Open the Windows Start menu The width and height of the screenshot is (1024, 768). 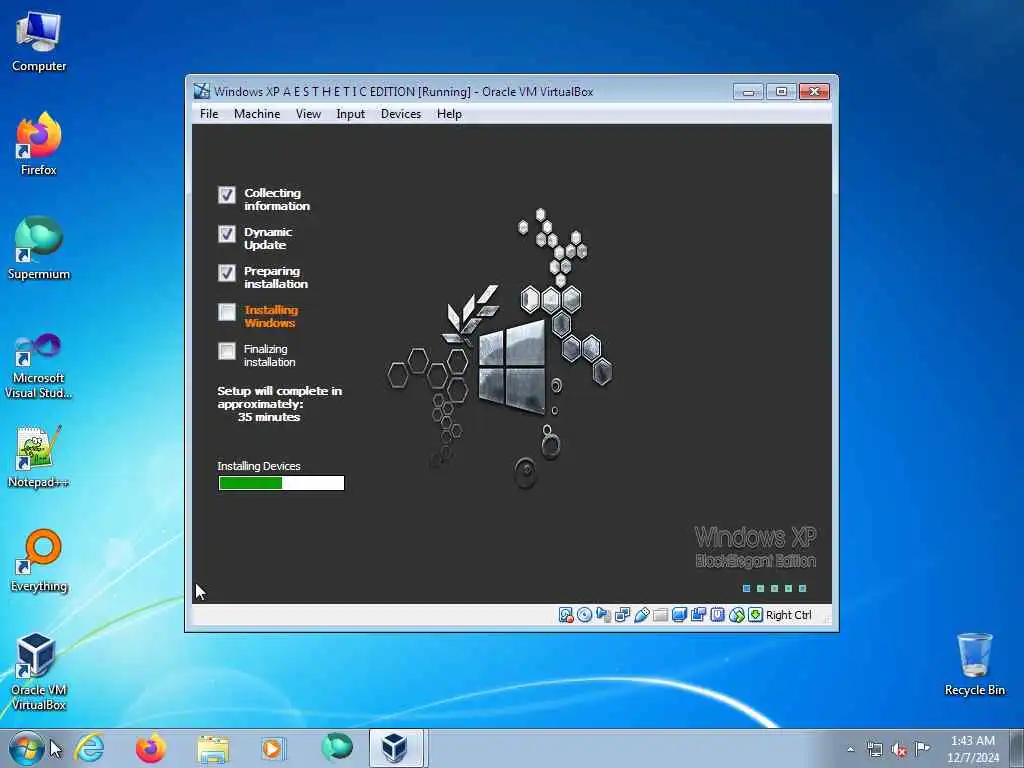[27, 748]
